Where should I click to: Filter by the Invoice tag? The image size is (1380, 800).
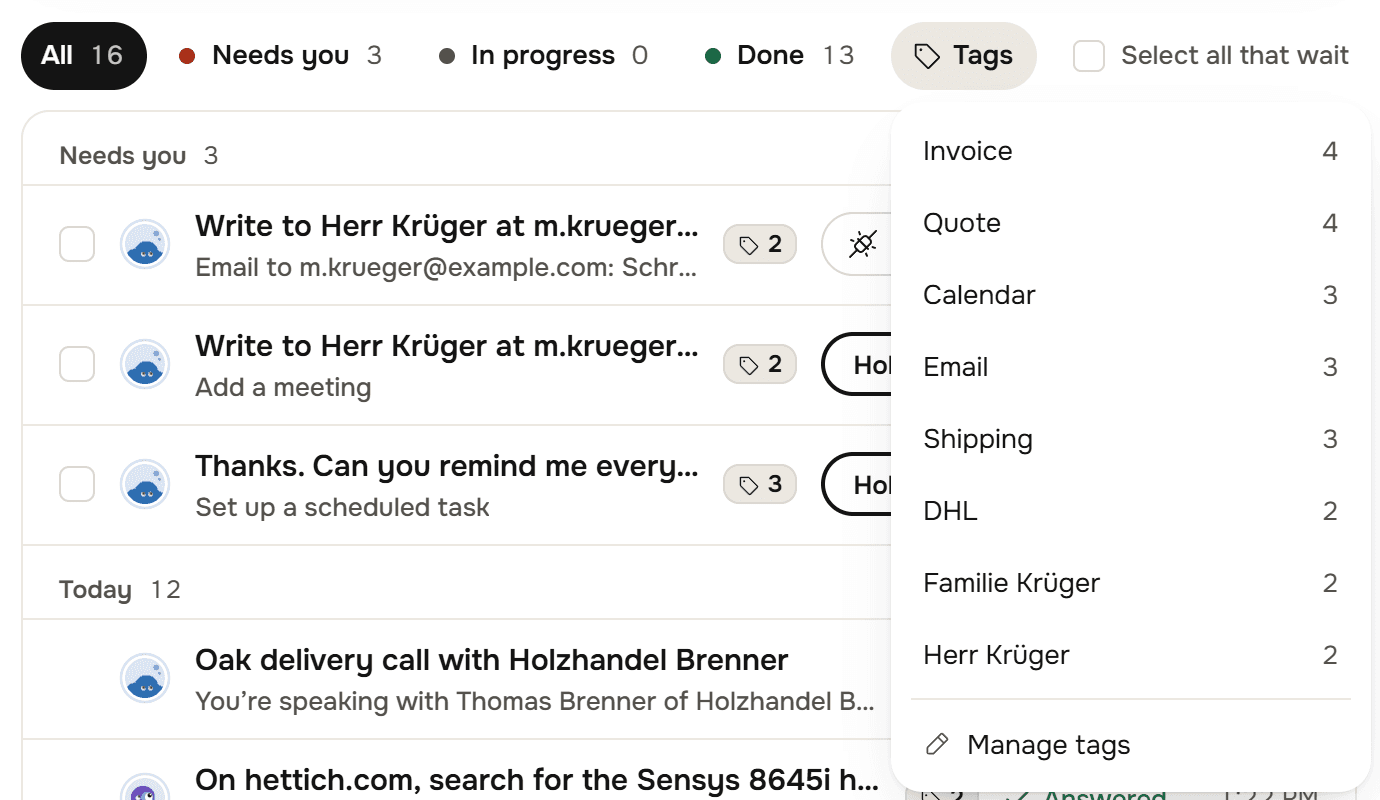pyautogui.click(x=1130, y=151)
